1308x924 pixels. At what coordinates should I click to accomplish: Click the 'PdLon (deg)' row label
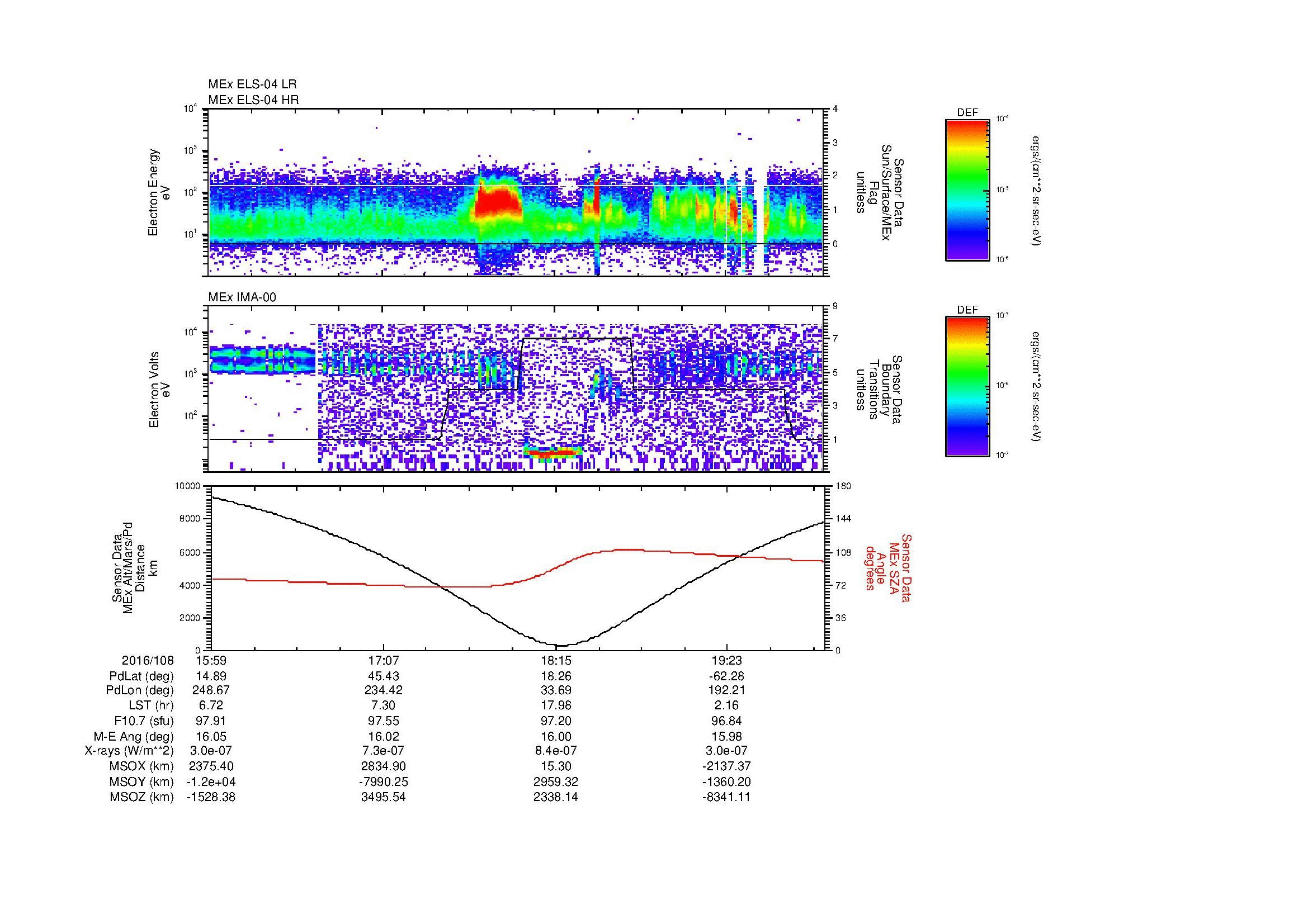[140, 690]
